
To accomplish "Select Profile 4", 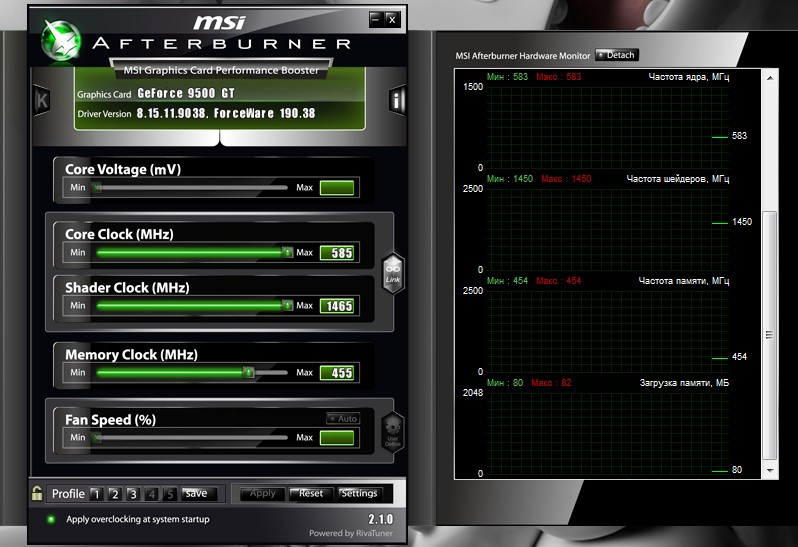I will pyautogui.click(x=152, y=494).
